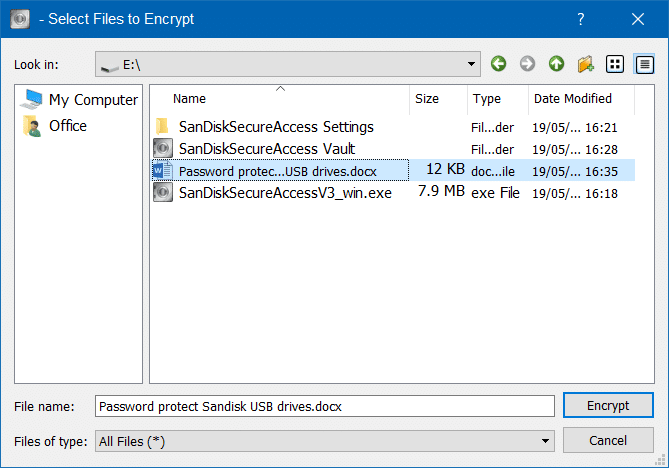Screen dimensions: 669x468
Task: Click the vault icon in the title bar
Action: pyautogui.click(x=20, y=19)
